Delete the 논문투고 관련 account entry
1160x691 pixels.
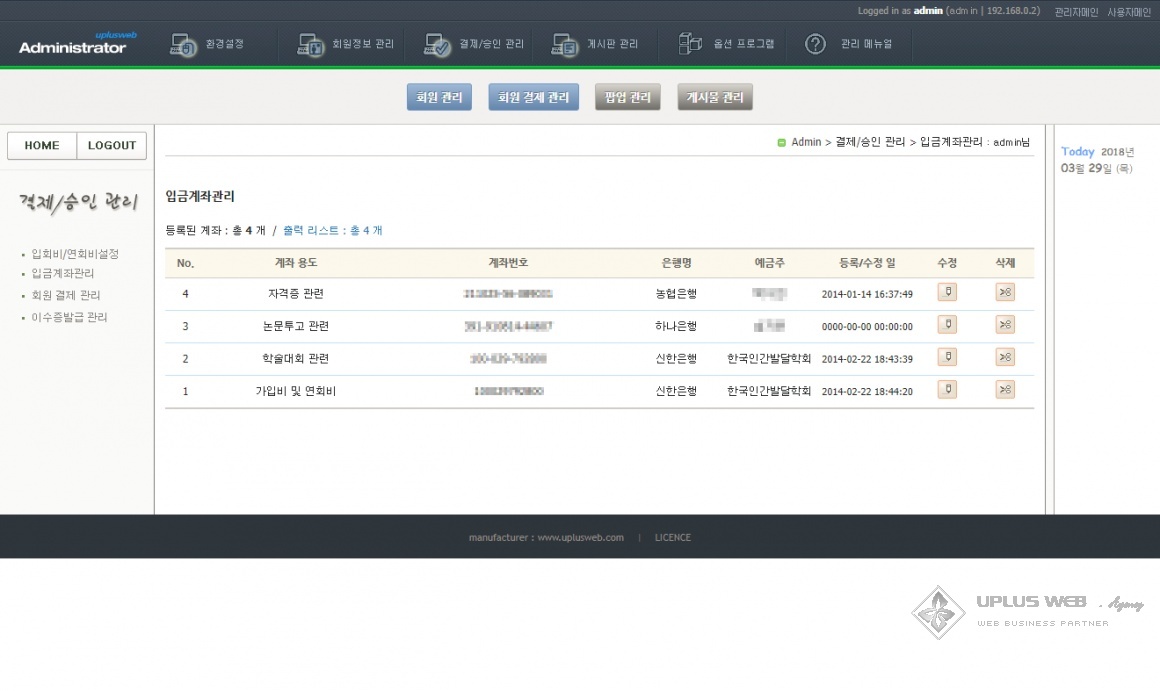(x=1005, y=325)
